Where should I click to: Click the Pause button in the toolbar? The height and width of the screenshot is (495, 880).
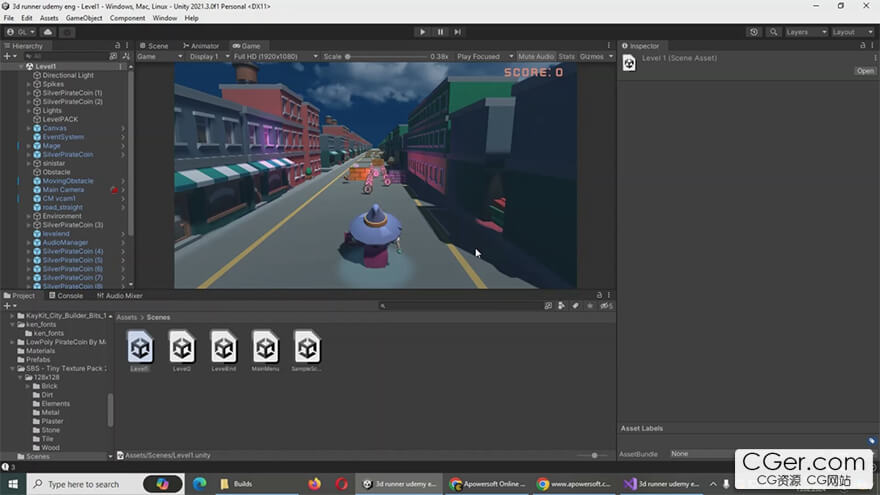[440, 32]
